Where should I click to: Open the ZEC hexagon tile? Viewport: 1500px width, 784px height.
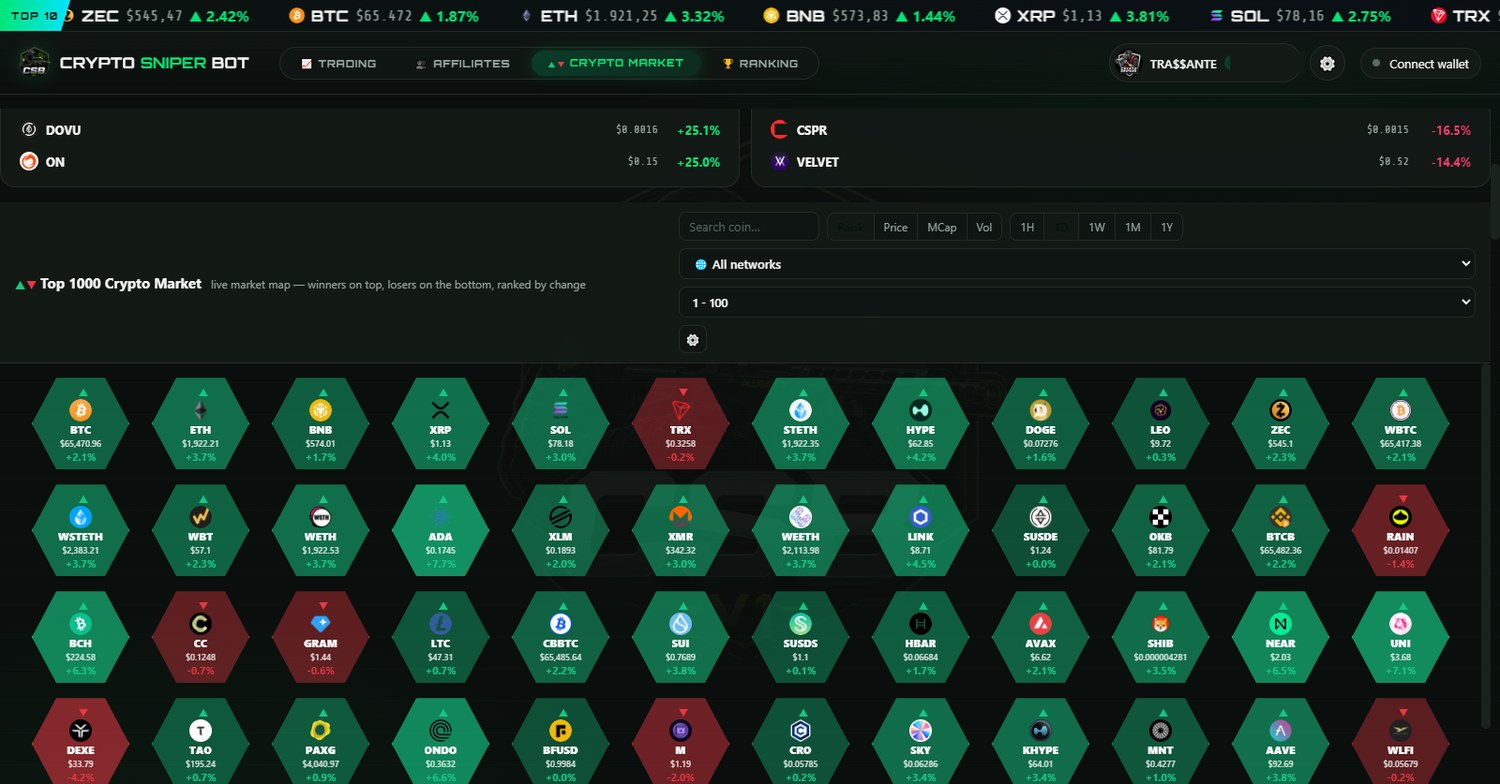tap(1280, 424)
